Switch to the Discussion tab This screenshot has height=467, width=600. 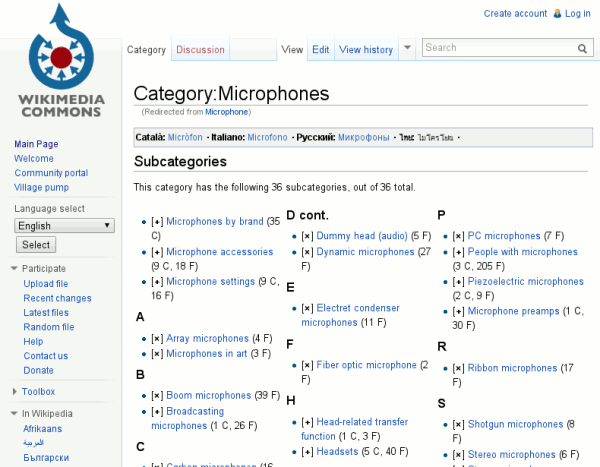coord(200,49)
